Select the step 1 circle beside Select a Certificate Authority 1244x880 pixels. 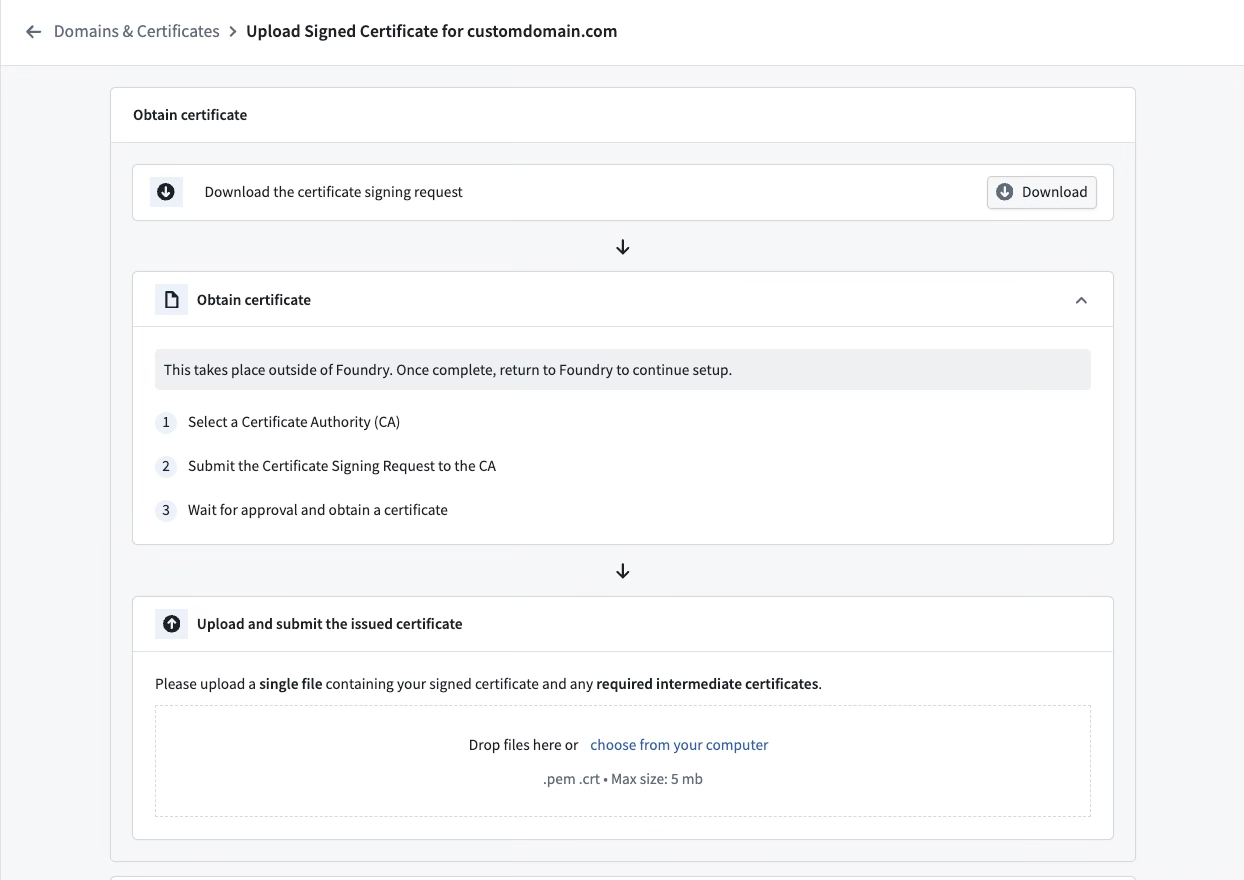coord(166,422)
